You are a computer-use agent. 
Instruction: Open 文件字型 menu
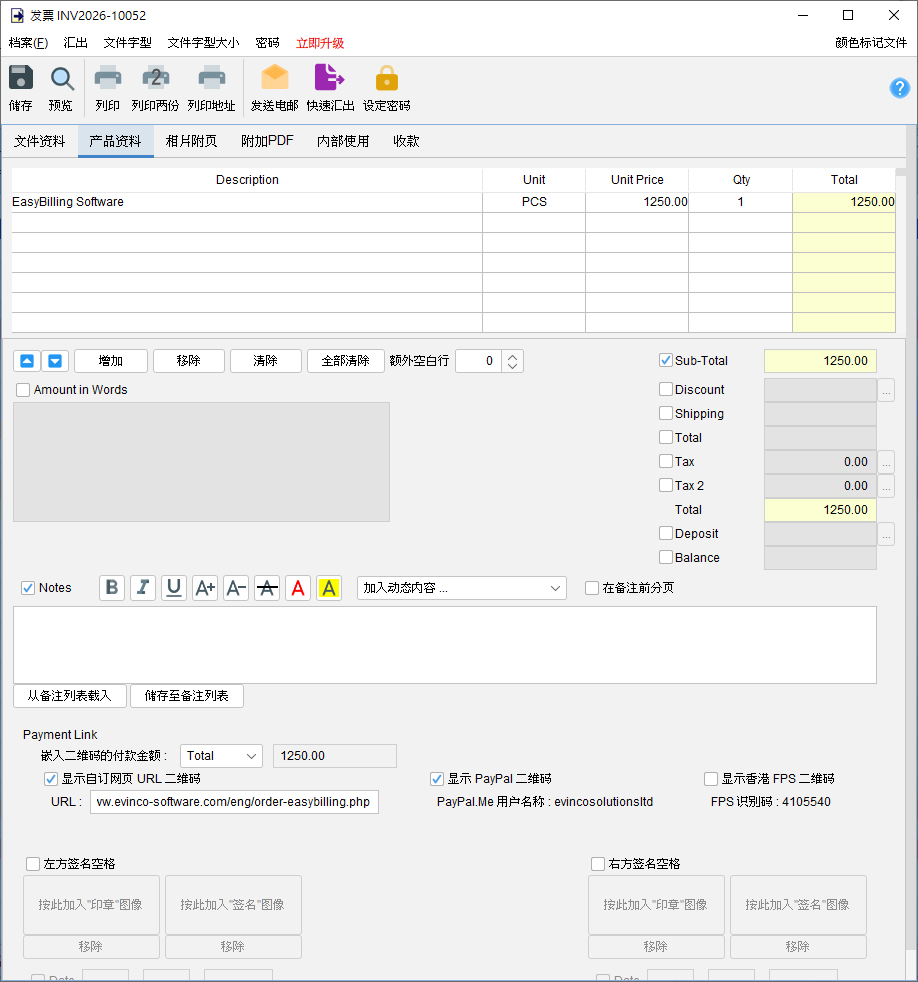pos(128,43)
